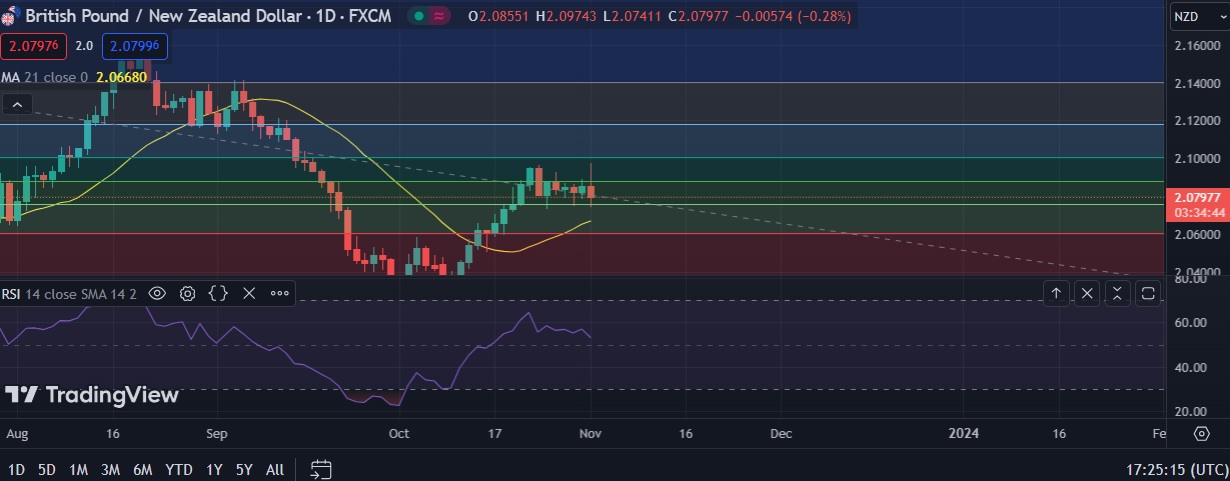1230x481 pixels.
Task: Click the 2.16000 price axis label
Action: tap(1196, 46)
